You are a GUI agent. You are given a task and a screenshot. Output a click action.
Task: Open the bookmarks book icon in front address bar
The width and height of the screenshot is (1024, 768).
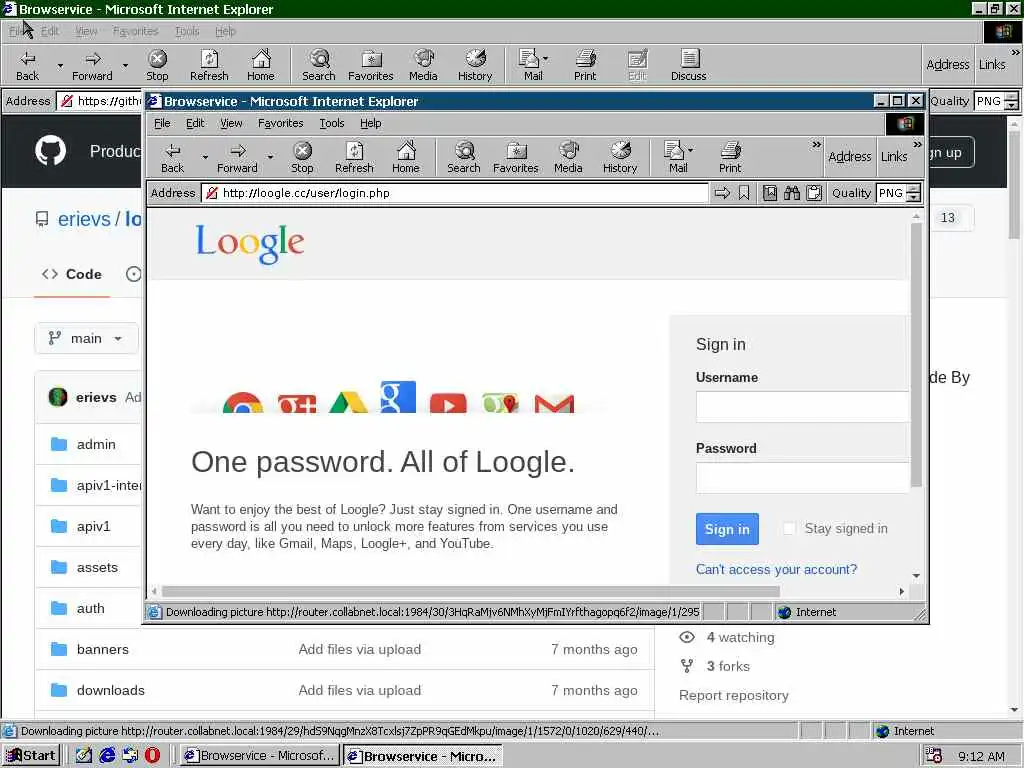point(770,193)
